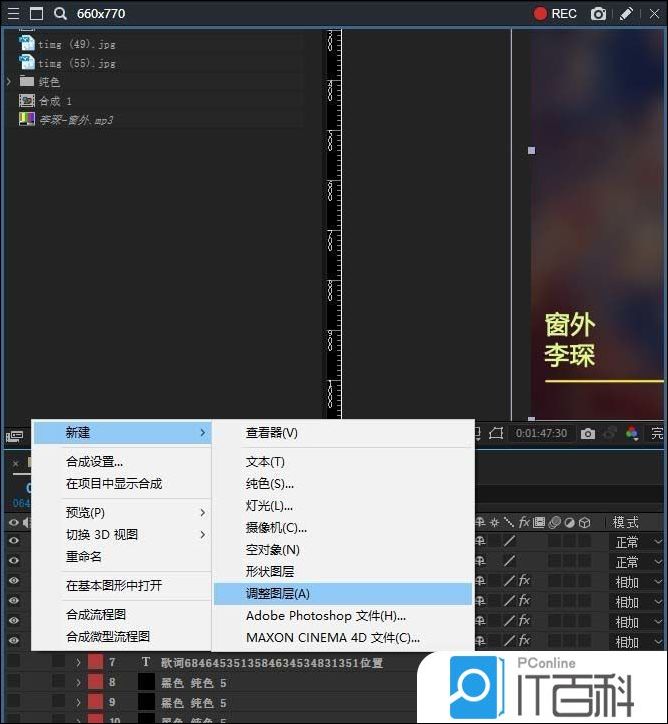Viewport: 668px width, 724px height.
Task: Select timg (55).jpg in the project panel
Action: pyautogui.click(x=76, y=63)
